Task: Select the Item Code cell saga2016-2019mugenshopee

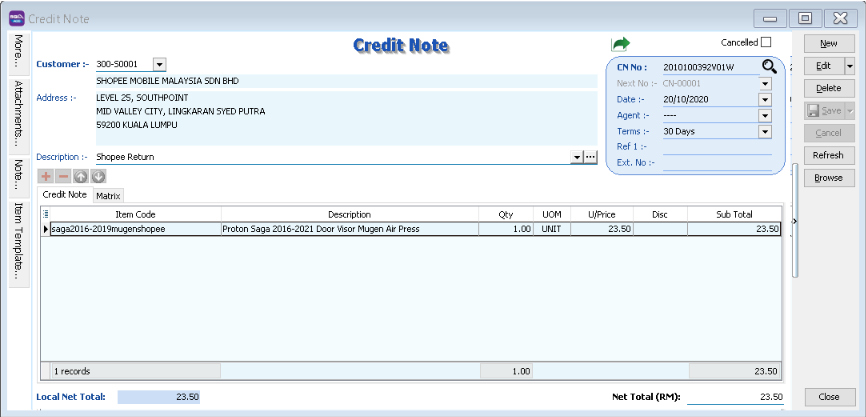Action: [132, 229]
